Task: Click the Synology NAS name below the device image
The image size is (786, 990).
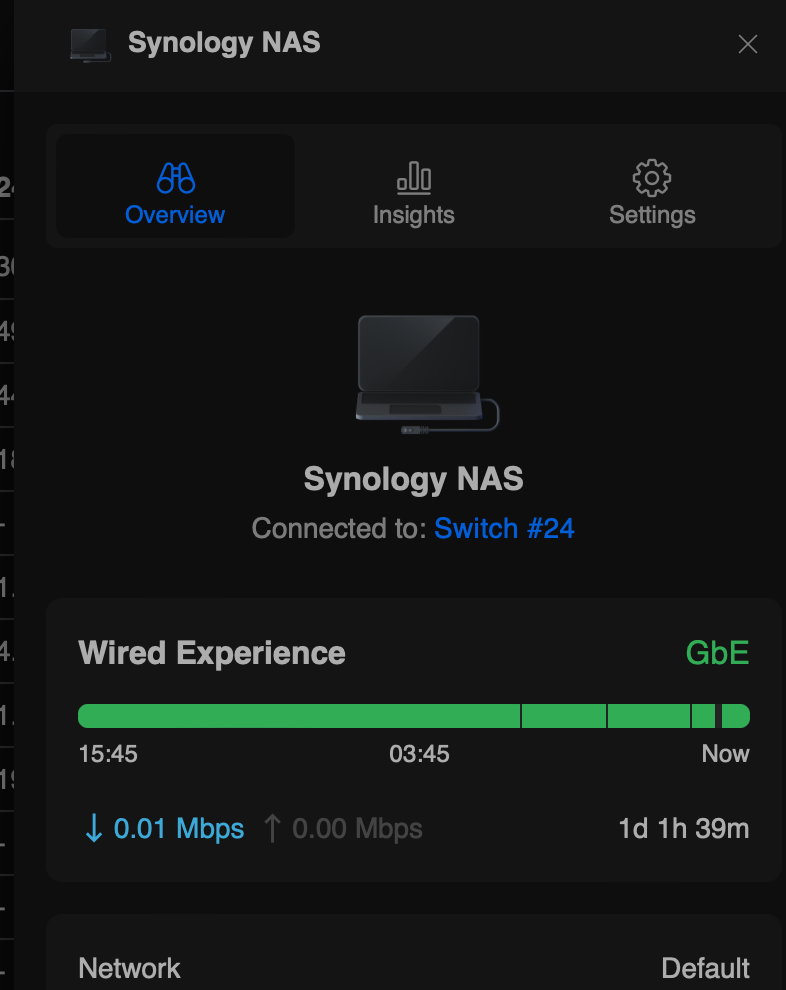Action: pyautogui.click(x=413, y=479)
